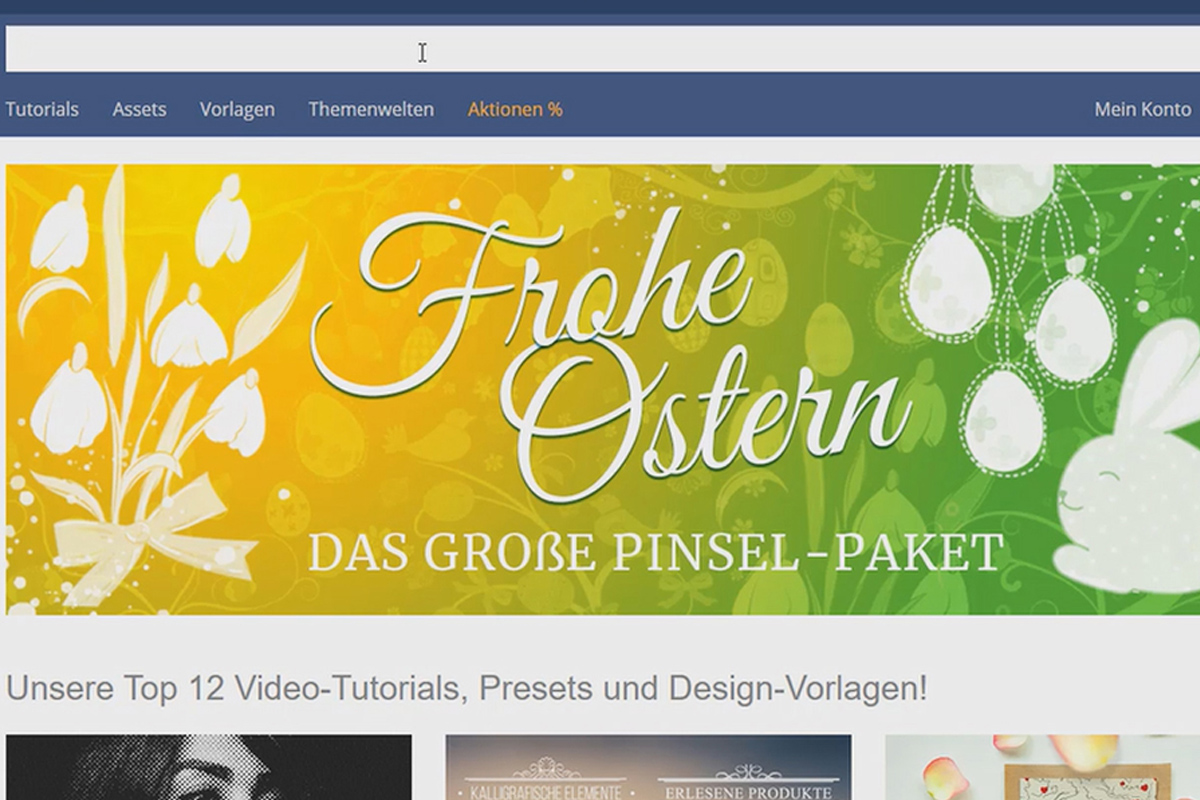Open the halftone woman portrait thumbnail
The image size is (1200, 800).
pyautogui.click(x=208, y=768)
